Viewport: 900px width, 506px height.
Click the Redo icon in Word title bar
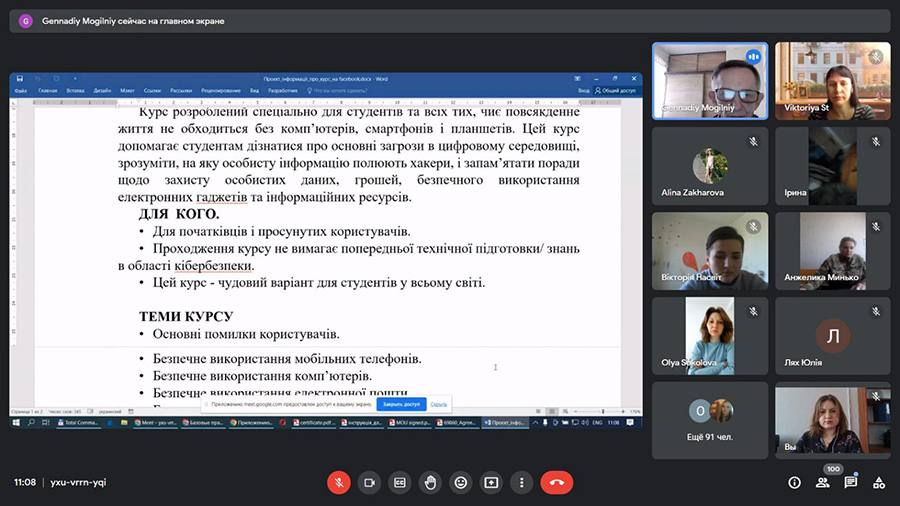point(56,79)
